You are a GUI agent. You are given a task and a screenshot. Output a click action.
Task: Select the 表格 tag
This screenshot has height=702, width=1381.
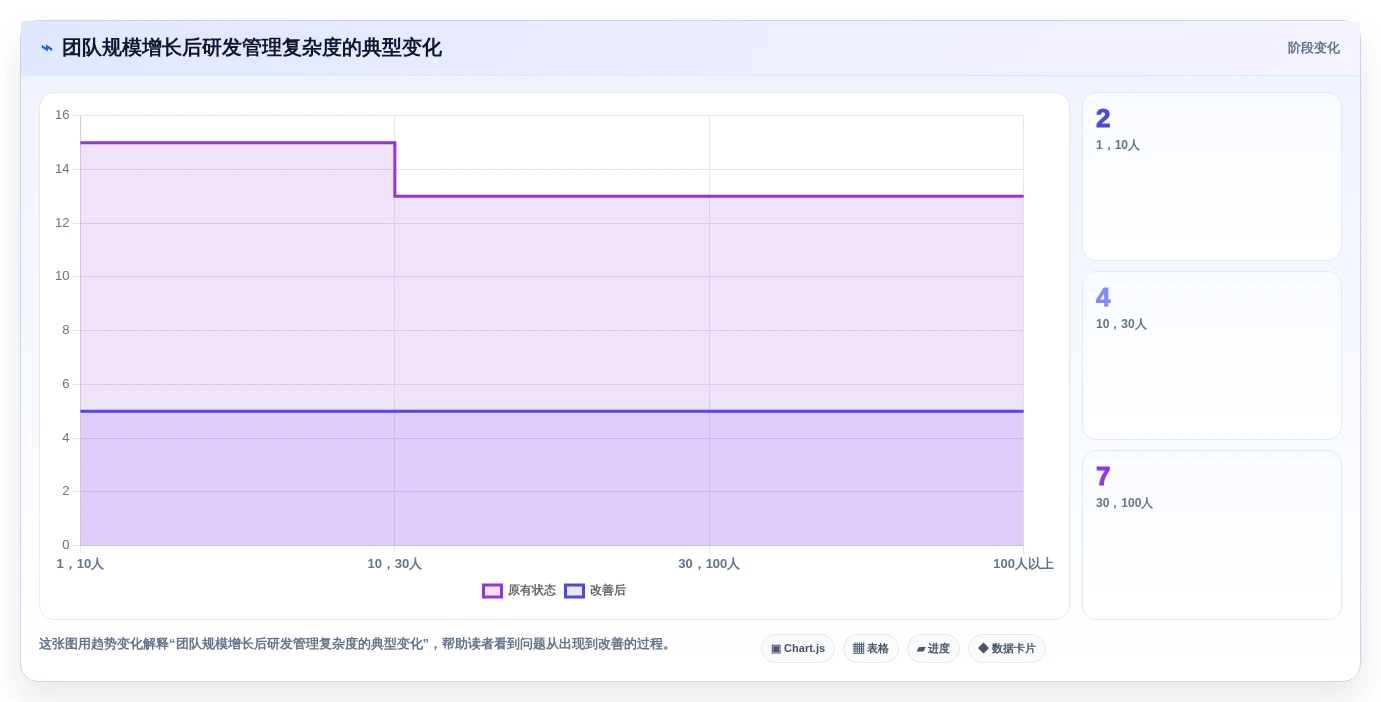point(871,649)
